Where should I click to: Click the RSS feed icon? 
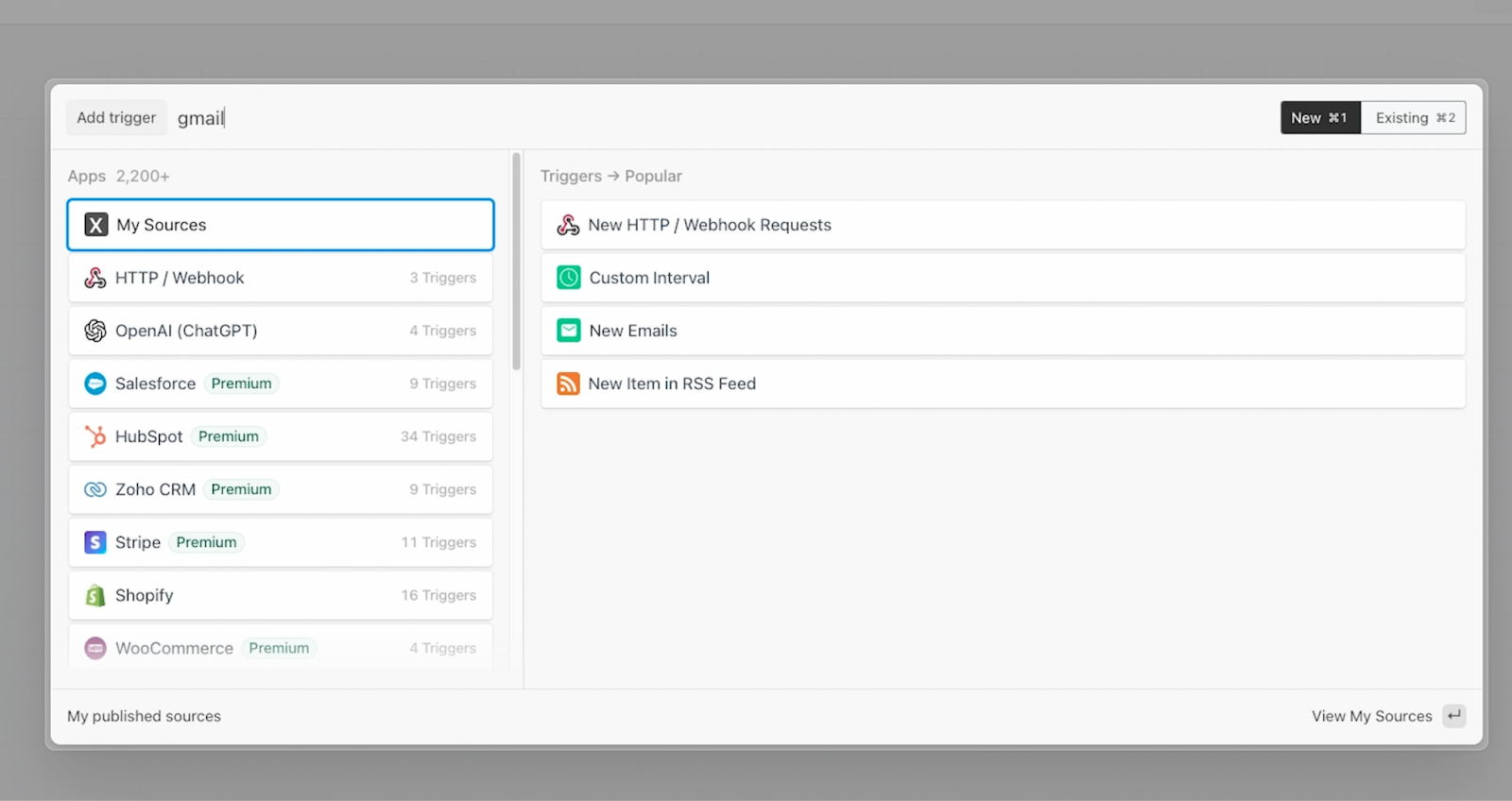(x=568, y=383)
